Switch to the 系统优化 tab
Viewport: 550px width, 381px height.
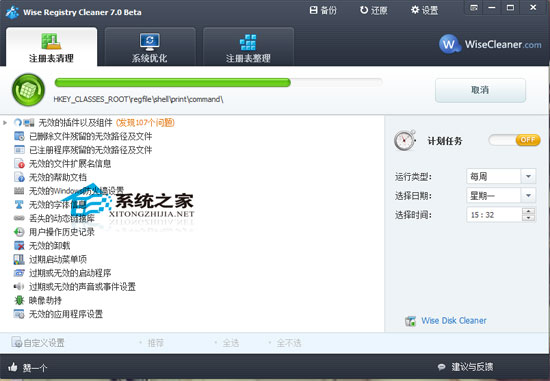pyautogui.click(x=150, y=47)
